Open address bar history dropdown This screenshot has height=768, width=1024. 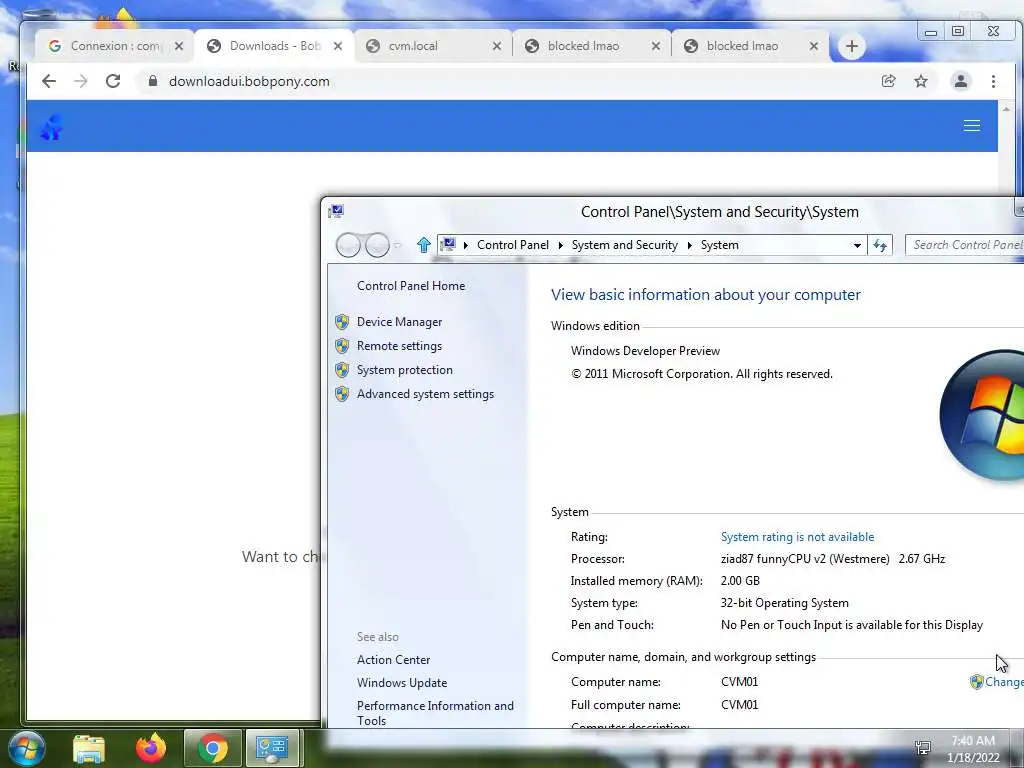[x=857, y=246]
